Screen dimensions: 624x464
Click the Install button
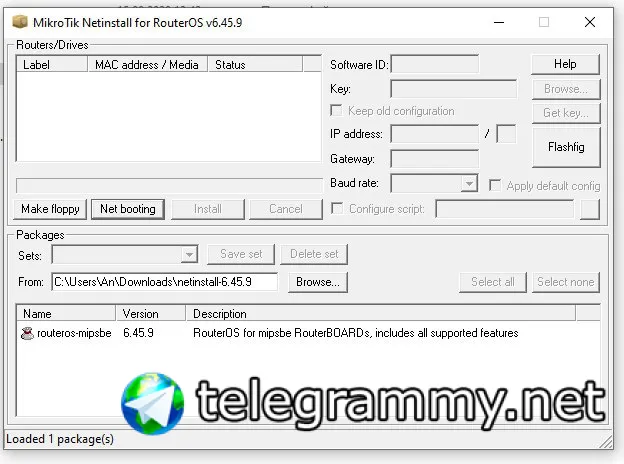pos(208,209)
